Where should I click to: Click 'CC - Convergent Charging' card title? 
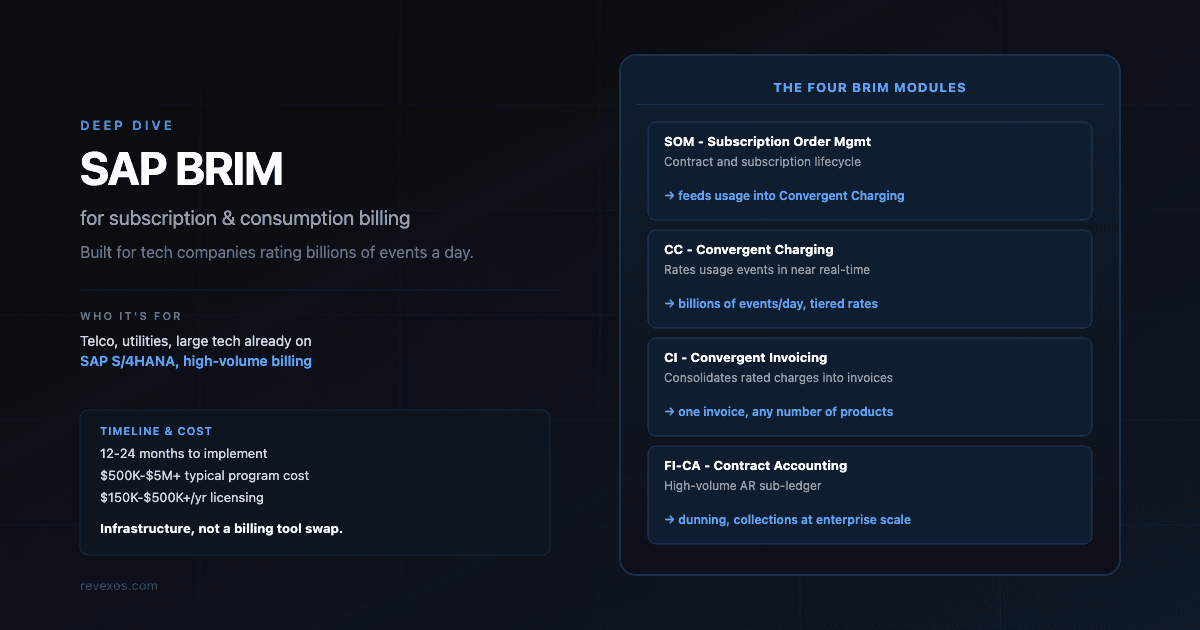(748, 250)
